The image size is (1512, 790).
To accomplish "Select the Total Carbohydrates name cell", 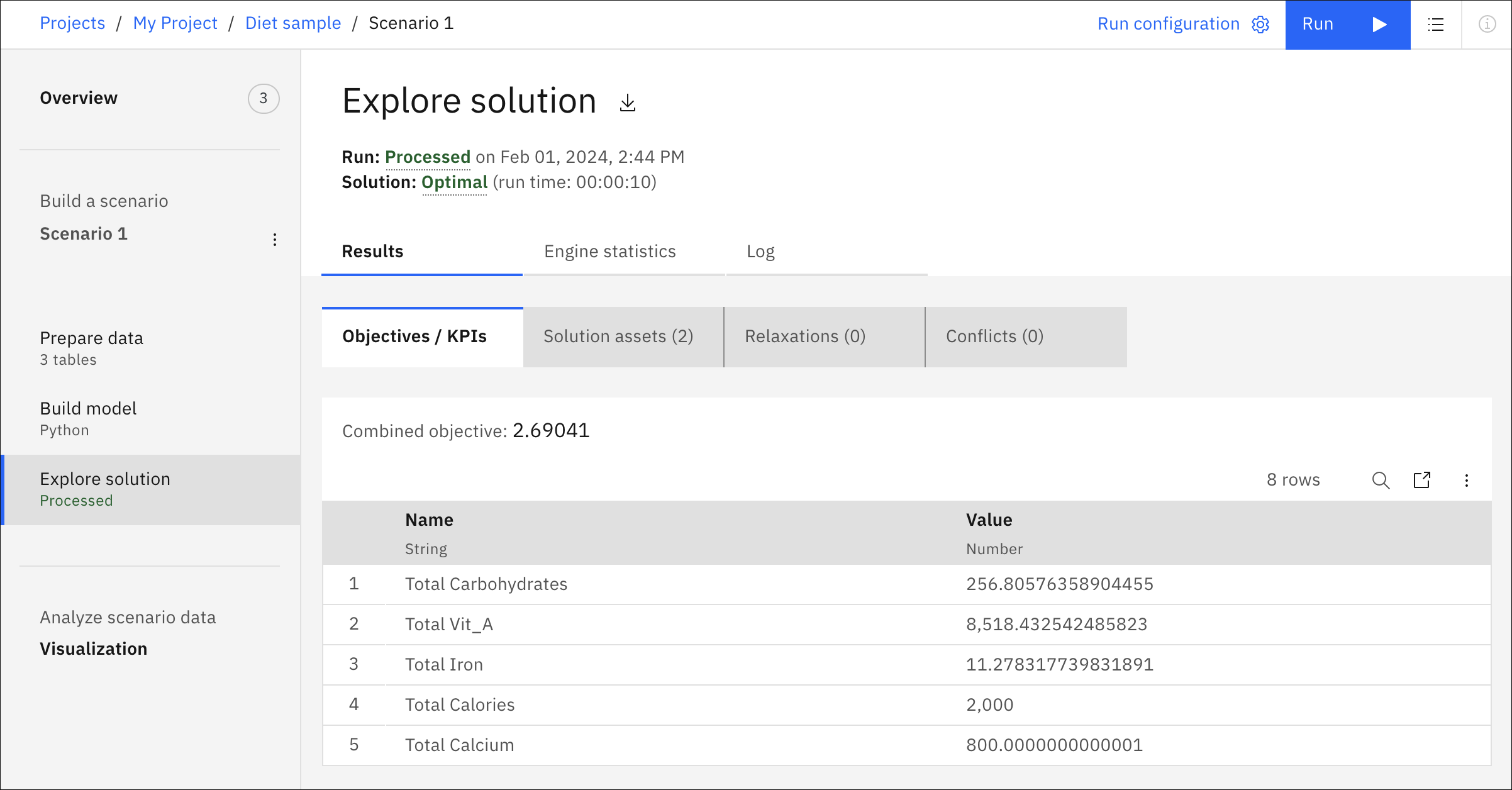I will [x=486, y=584].
